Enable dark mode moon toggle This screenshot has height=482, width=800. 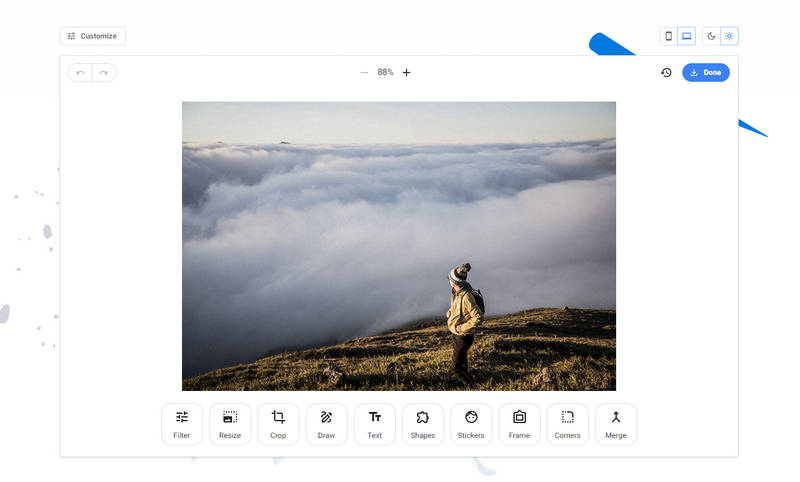pyautogui.click(x=711, y=36)
